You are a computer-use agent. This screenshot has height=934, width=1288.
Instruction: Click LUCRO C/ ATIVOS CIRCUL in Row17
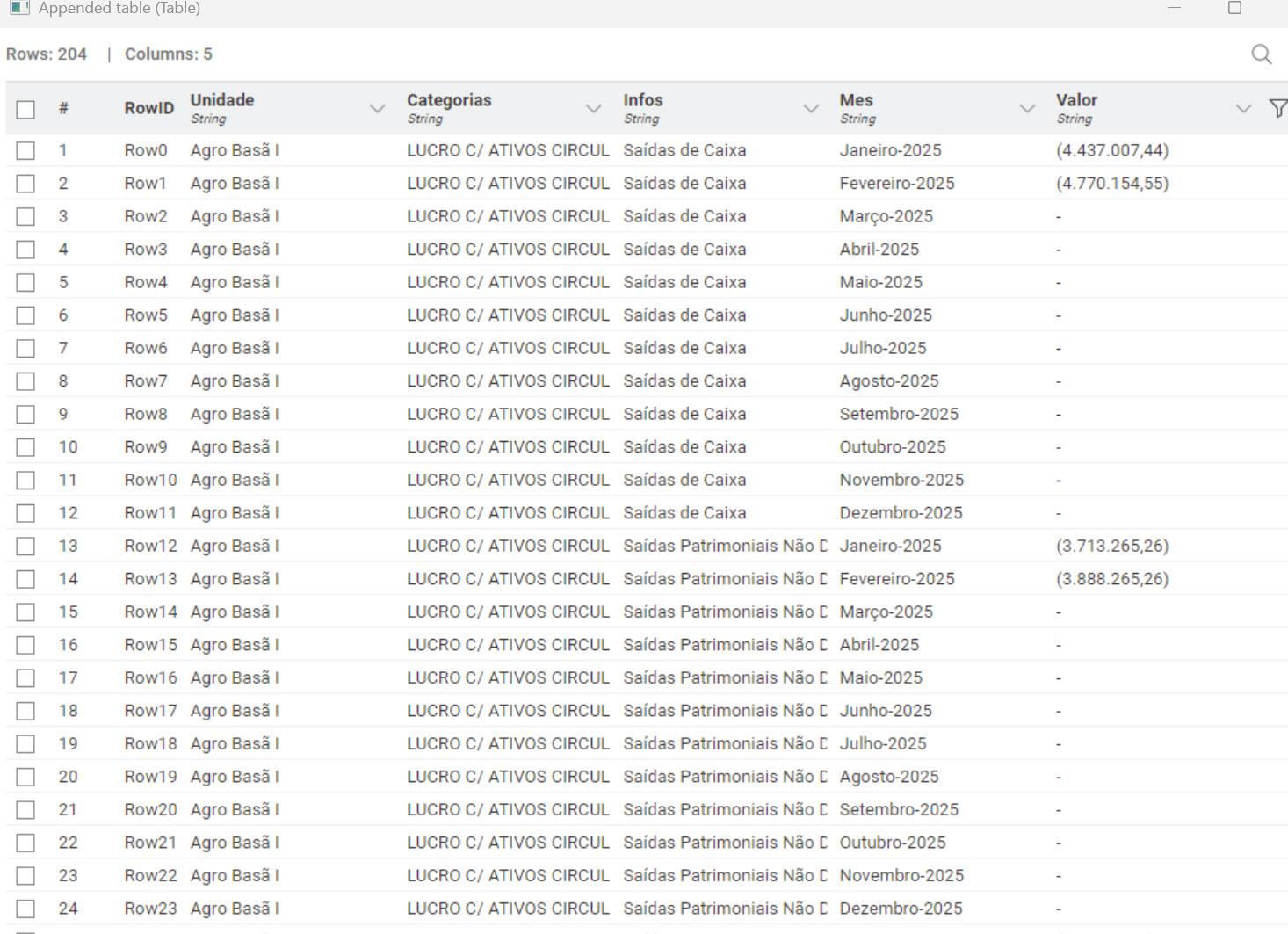point(508,711)
